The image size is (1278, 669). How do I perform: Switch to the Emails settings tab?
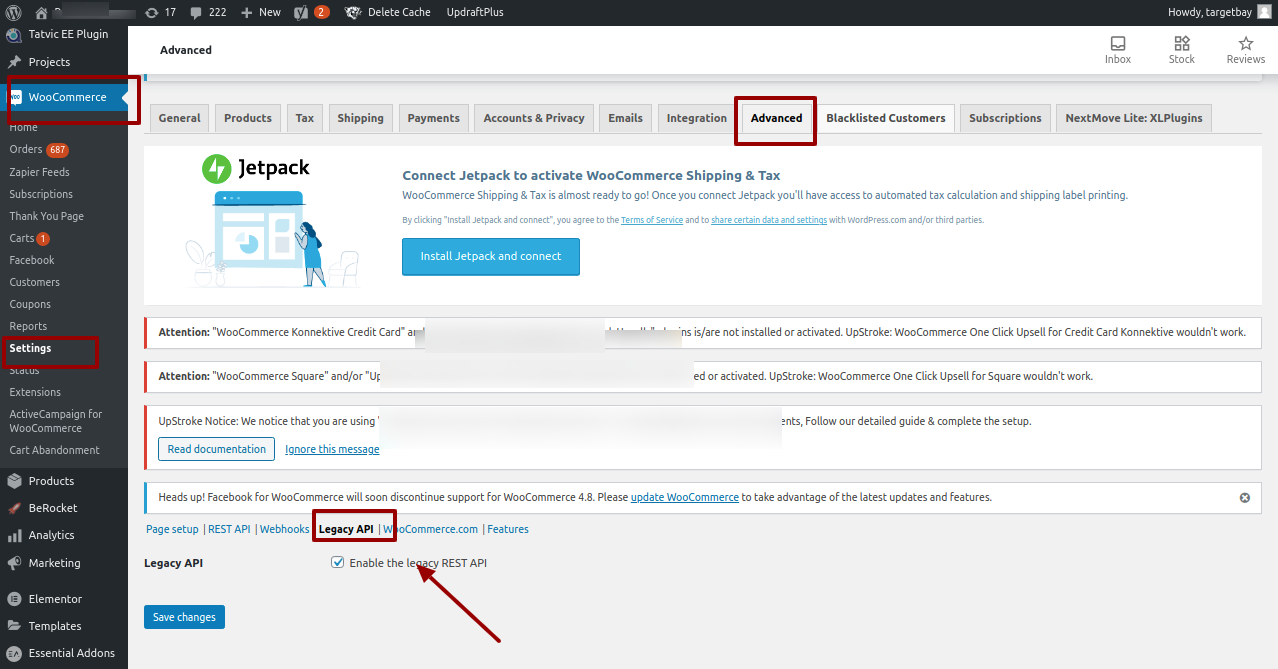pos(626,118)
